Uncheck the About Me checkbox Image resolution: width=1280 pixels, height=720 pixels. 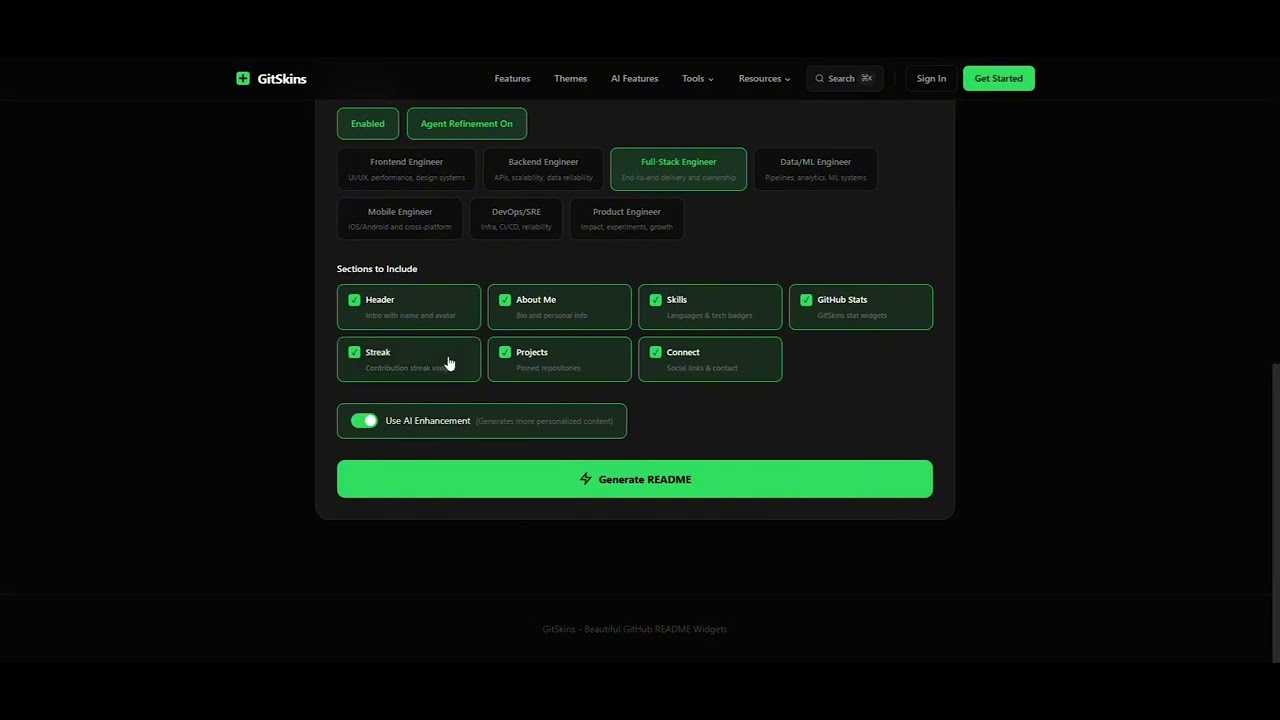point(505,300)
